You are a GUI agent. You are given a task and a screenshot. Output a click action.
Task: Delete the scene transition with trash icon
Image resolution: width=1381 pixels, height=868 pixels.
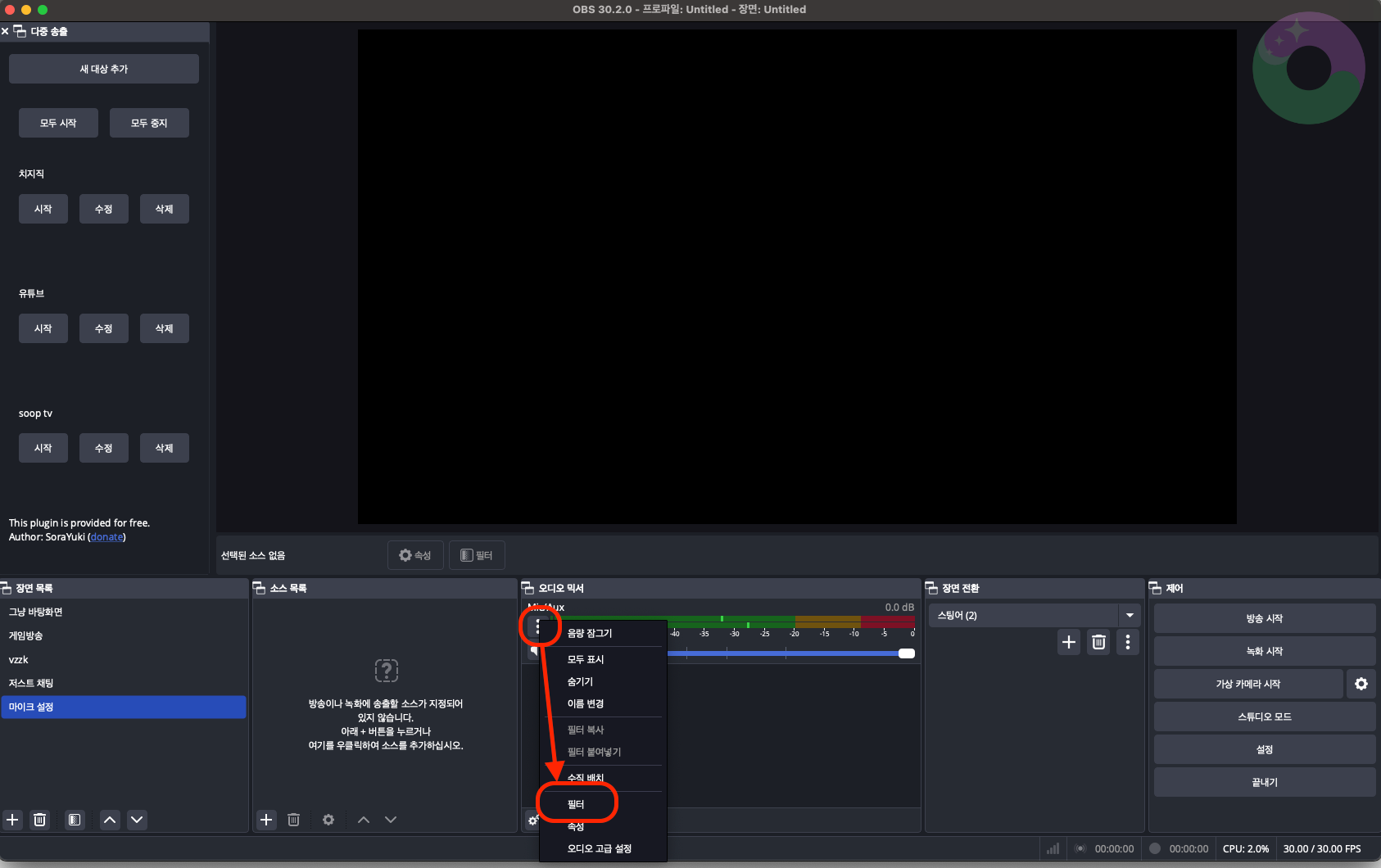[x=1098, y=642]
